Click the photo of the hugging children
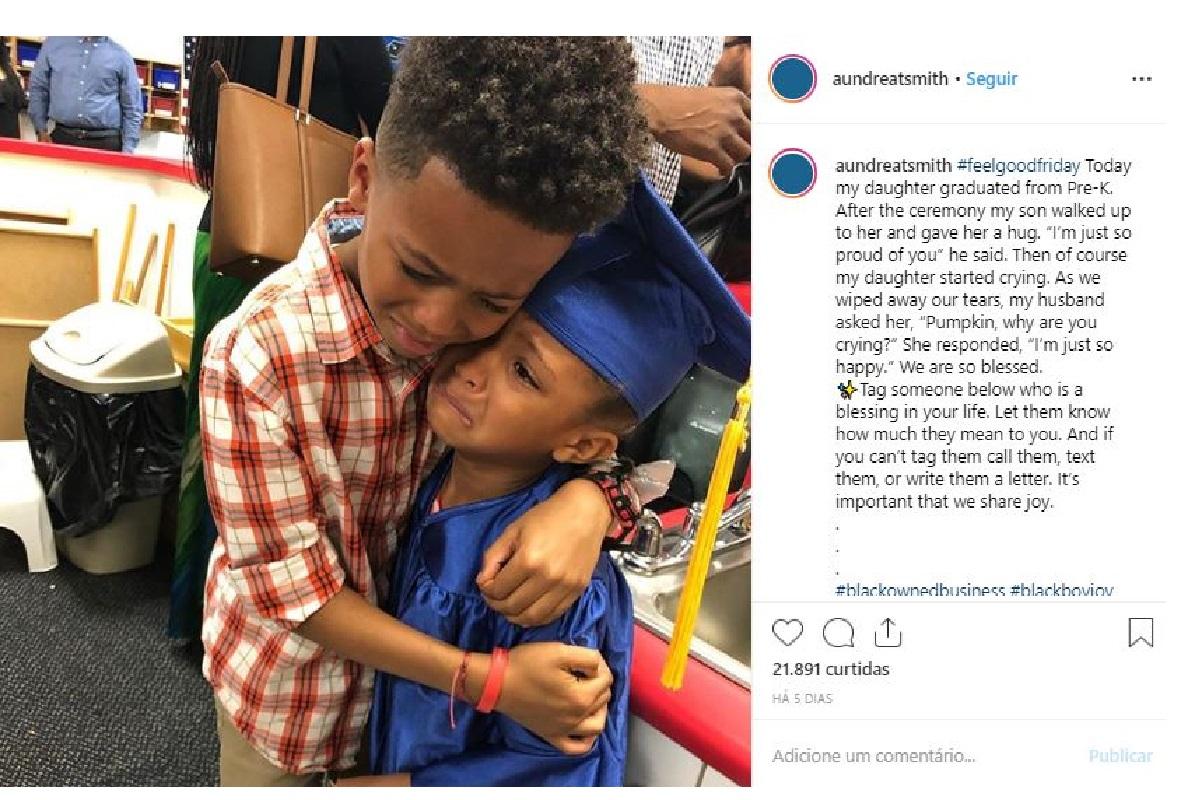This screenshot has height=800, width=1200. (375, 411)
